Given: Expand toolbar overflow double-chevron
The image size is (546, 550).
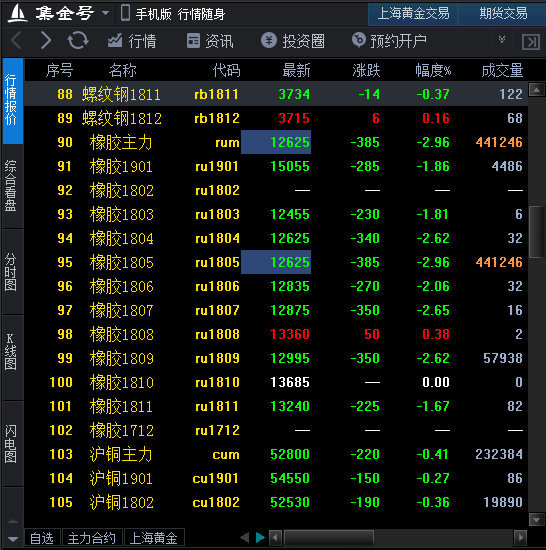Looking at the screenshot, I should click(502, 39).
